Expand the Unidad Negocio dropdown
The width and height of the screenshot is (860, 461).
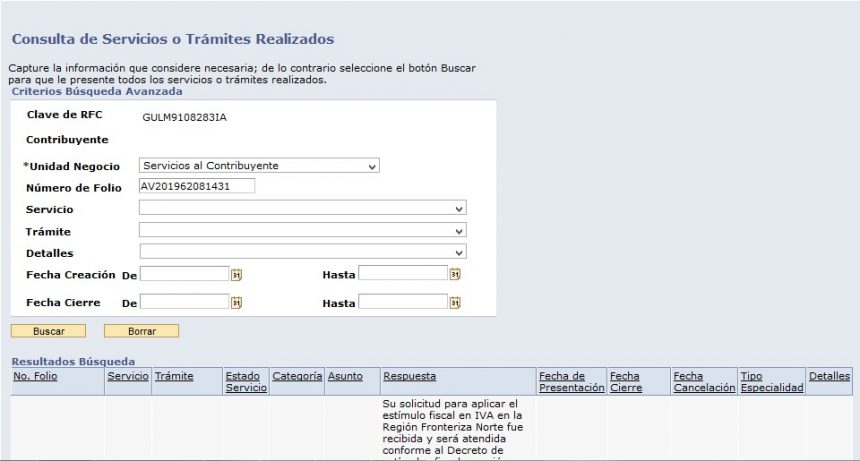(259, 166)
